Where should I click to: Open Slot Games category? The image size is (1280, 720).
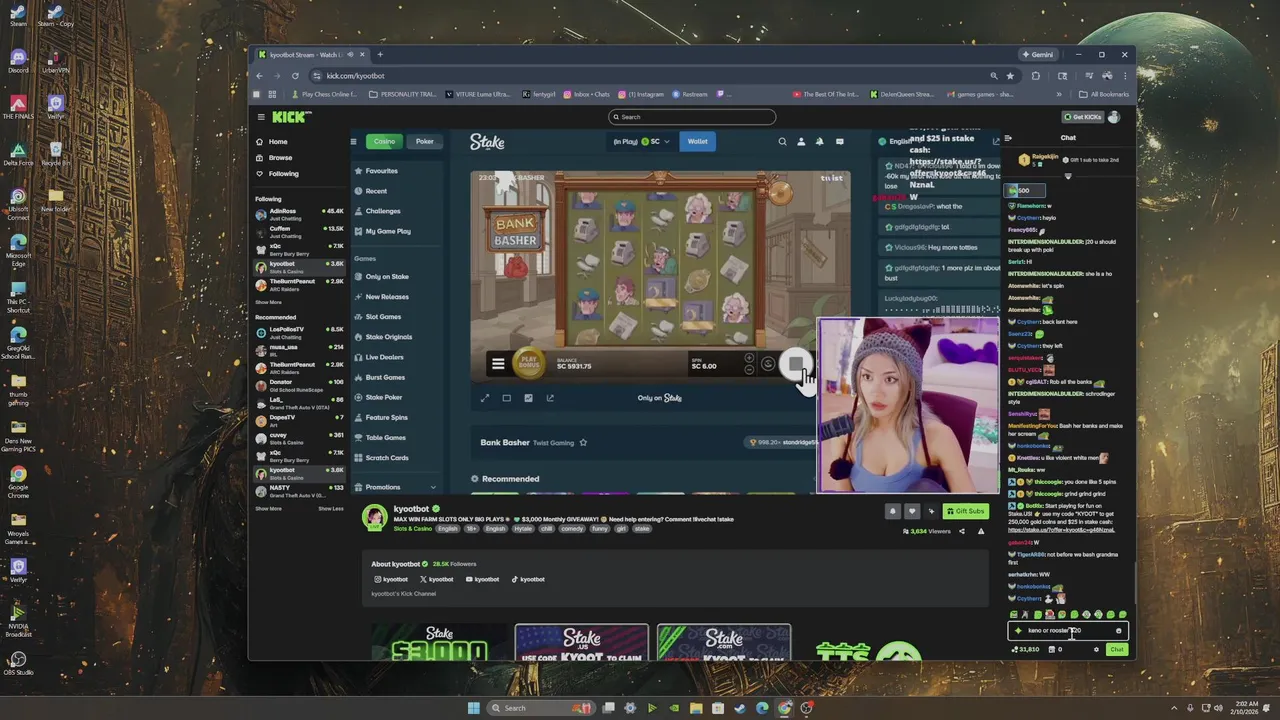383,317
